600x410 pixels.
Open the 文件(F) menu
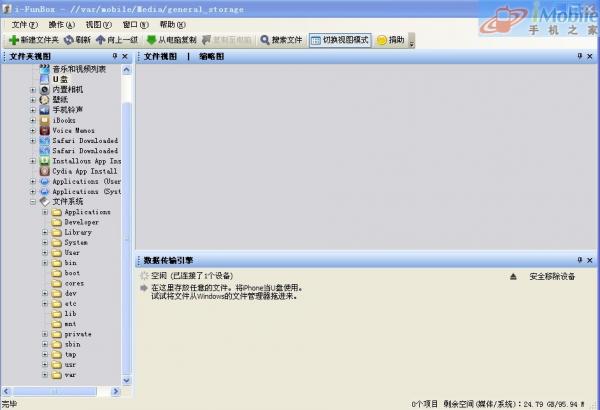point(24,25)
